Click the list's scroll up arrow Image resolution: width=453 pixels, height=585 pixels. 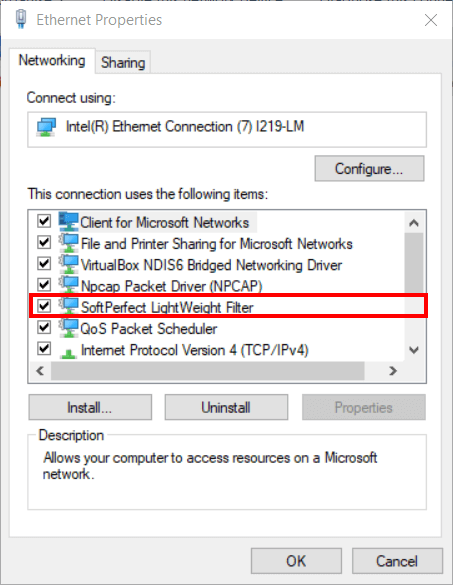click(x=413, y=223)
